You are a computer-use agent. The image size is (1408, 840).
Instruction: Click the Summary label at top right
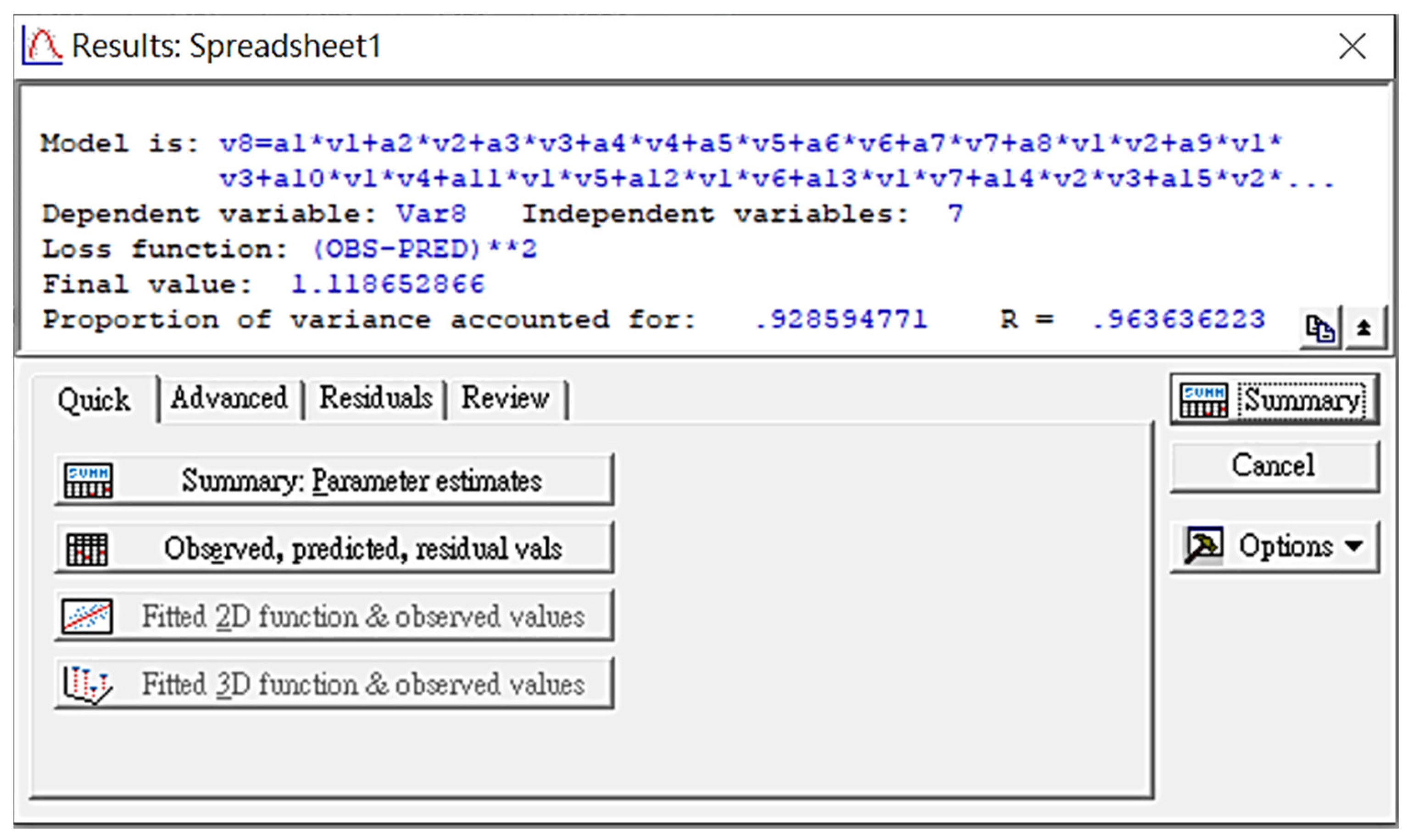coord(1302,400)
